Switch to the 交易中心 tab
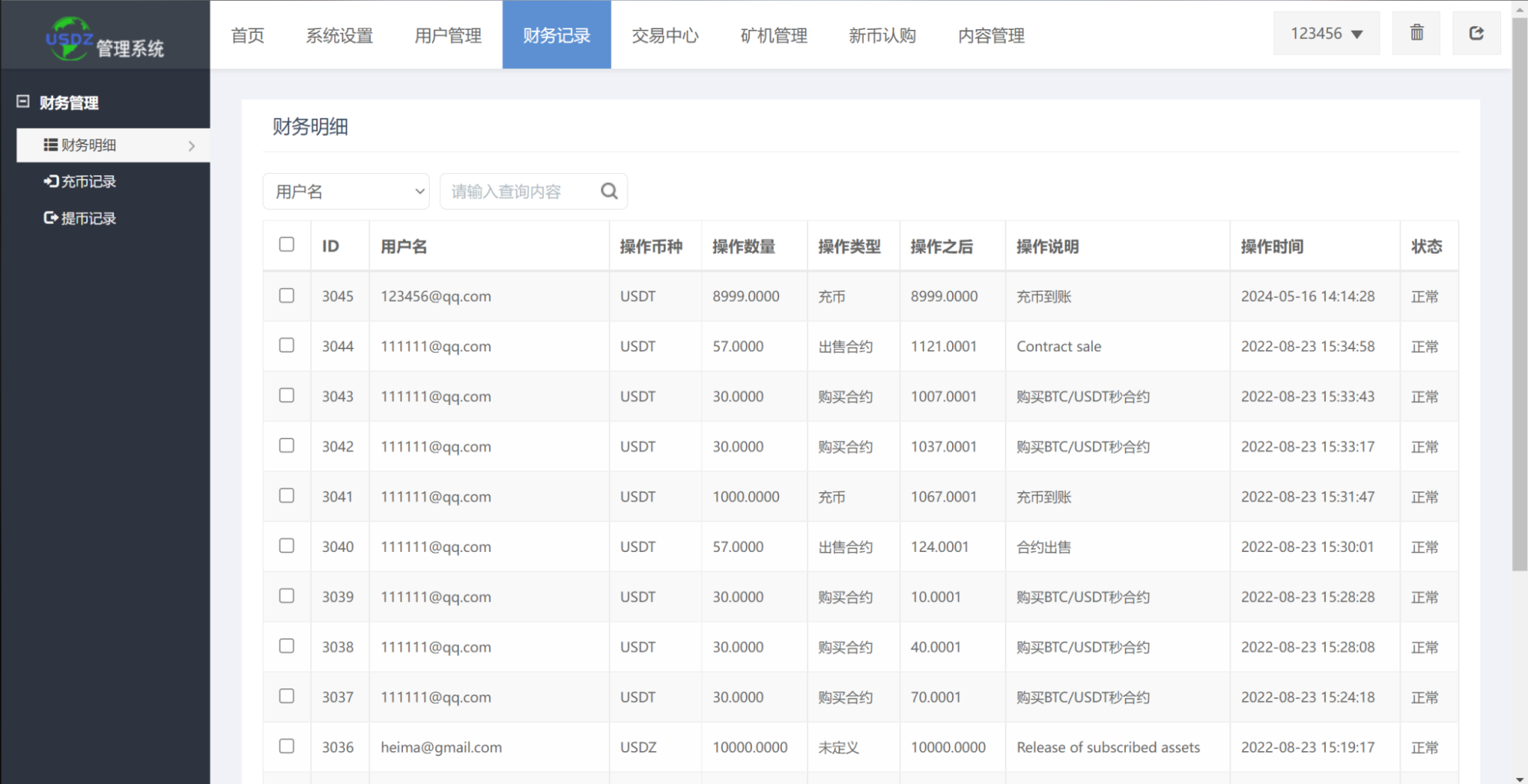1528x784 pixels. coord(665,35)
